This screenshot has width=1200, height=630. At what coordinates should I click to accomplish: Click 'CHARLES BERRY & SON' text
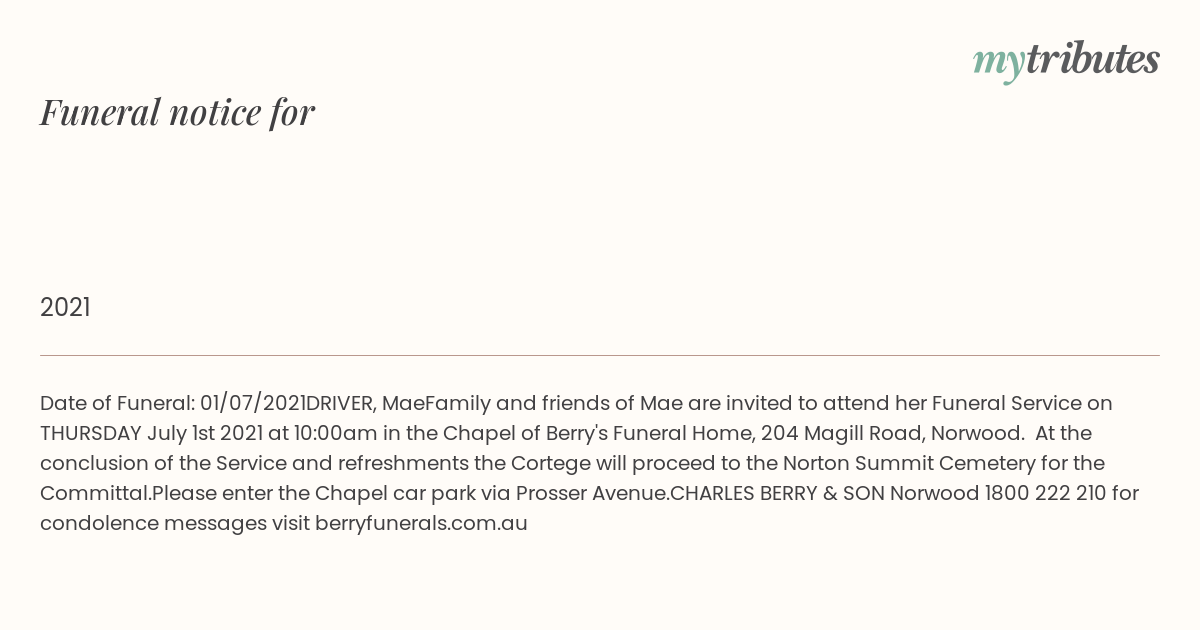pyautogui.click(x=777, y=493)
